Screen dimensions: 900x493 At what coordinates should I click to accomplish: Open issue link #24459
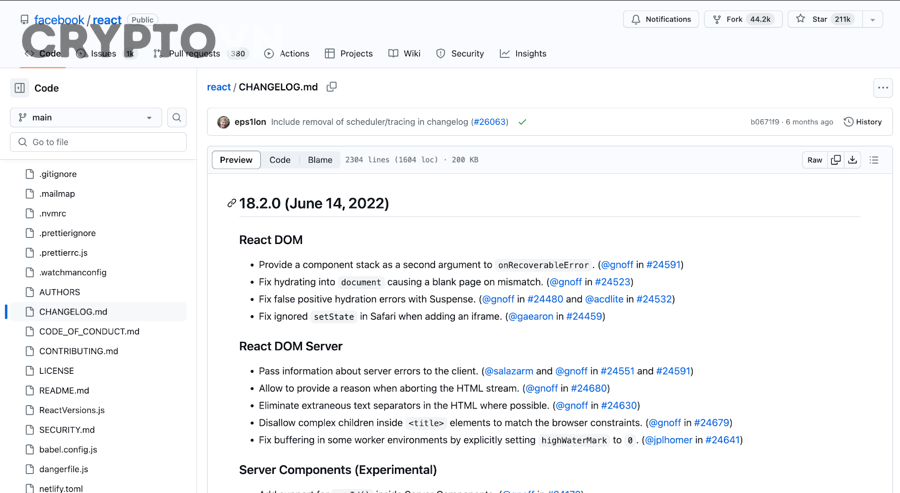tap(584, 316)
